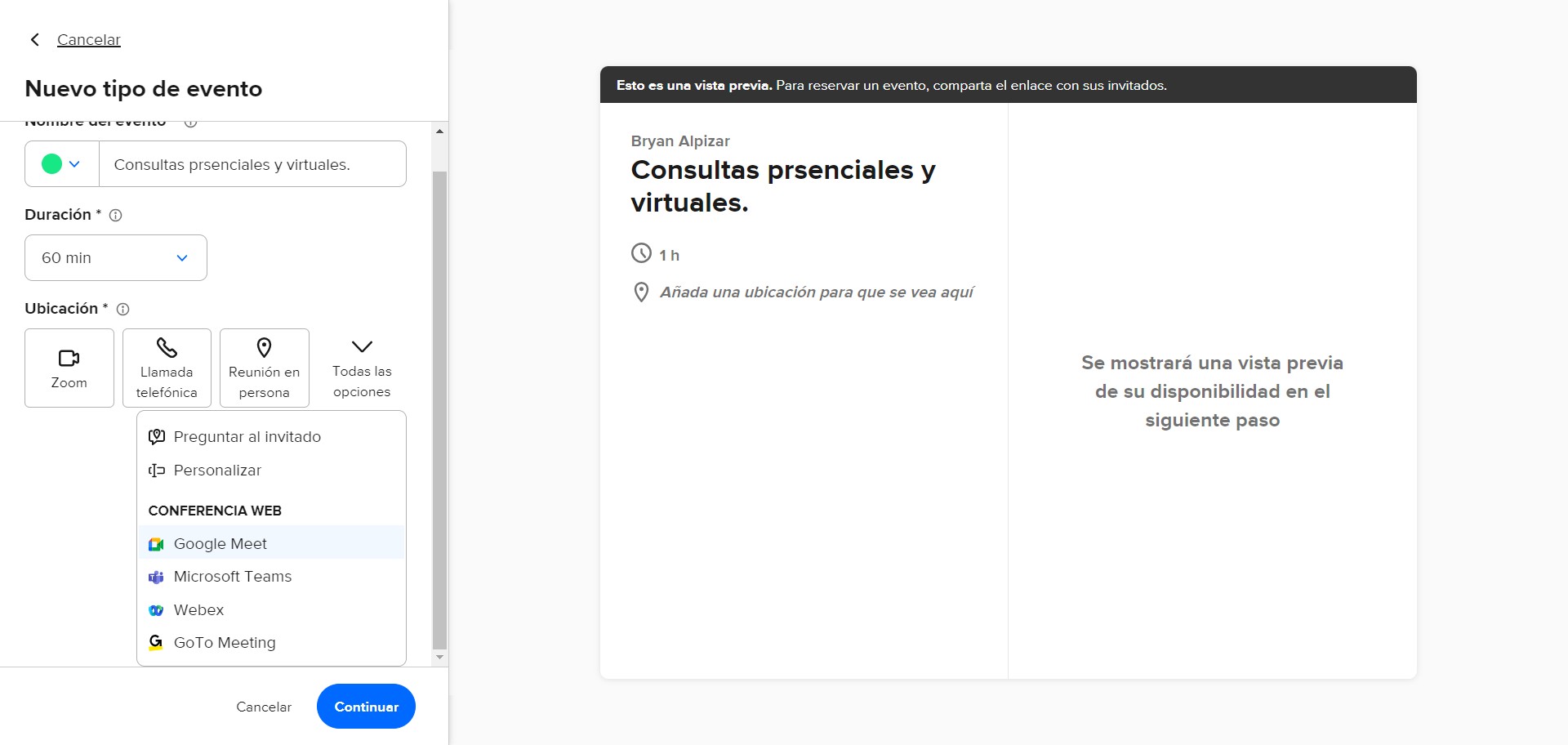Choose Reunión en persona as location

[264, 368]
